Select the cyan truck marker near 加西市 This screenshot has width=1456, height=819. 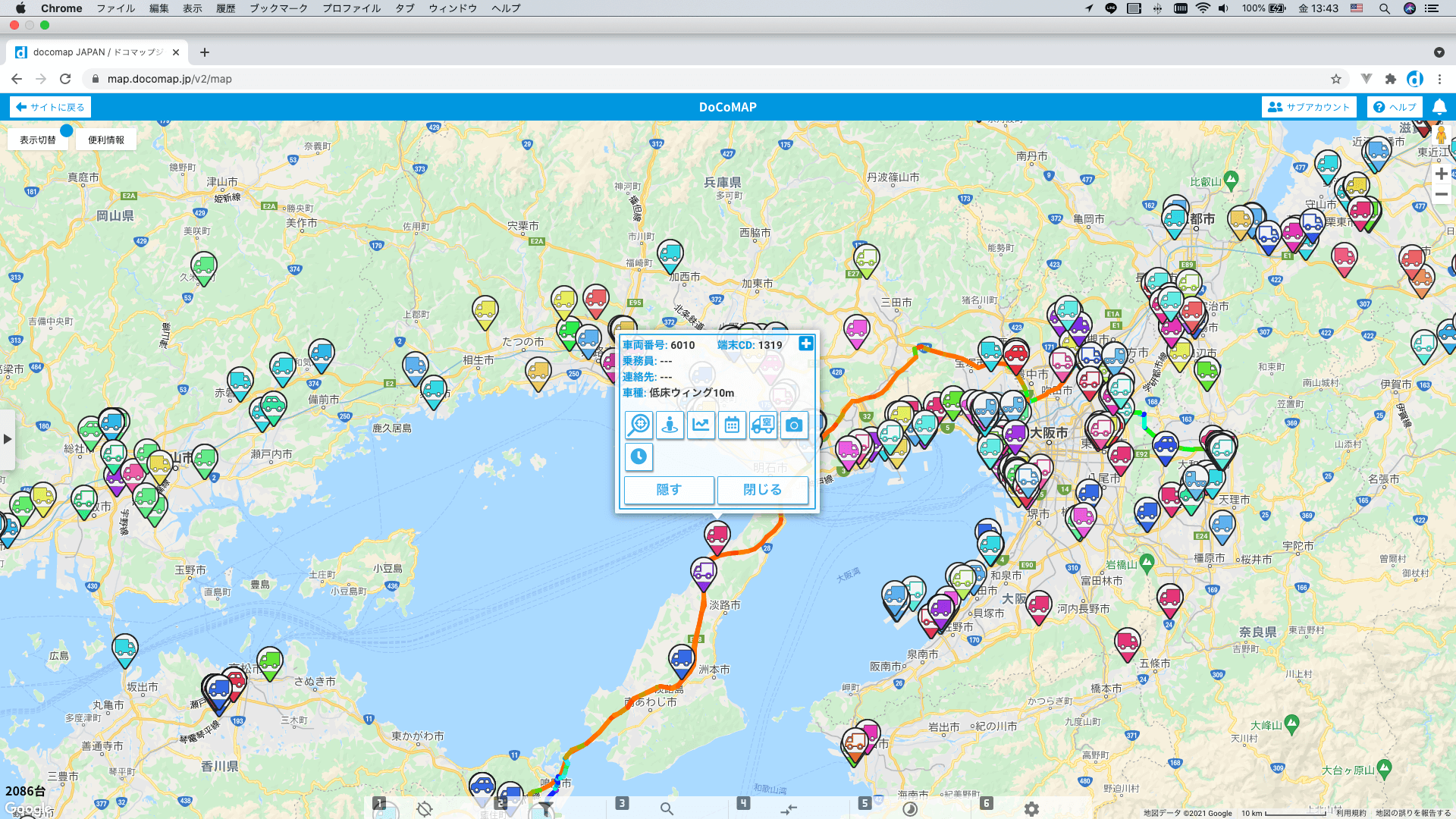click(670, 254)
